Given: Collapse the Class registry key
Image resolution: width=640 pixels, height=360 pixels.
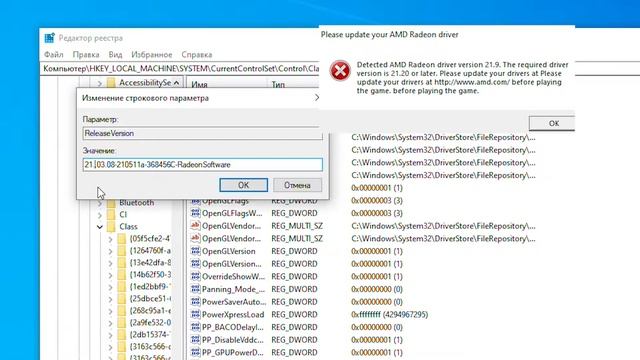Looking at the screenshot, I should [x=100, y=227].
